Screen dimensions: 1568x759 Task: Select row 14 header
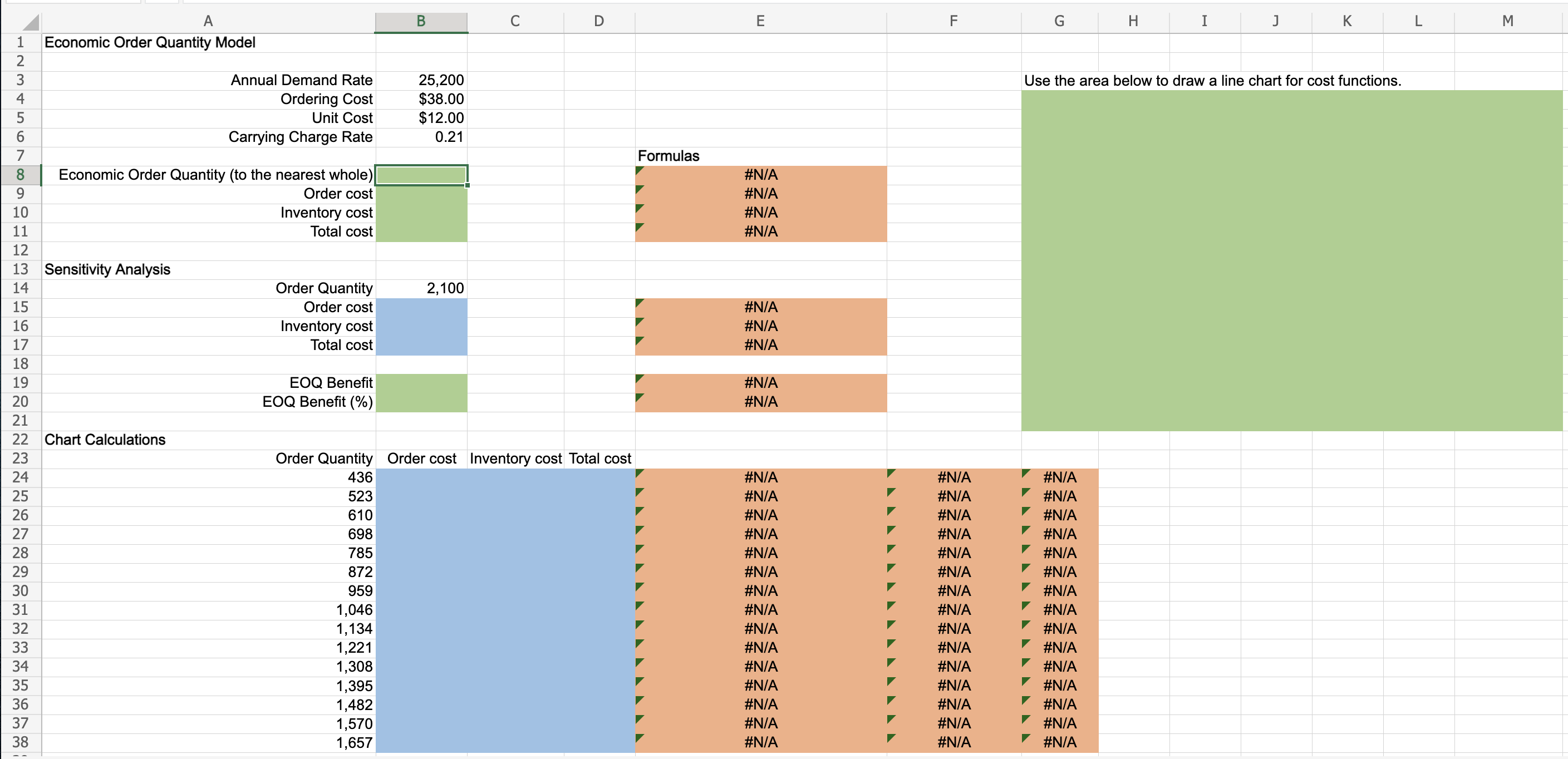(x=20, y=288)
